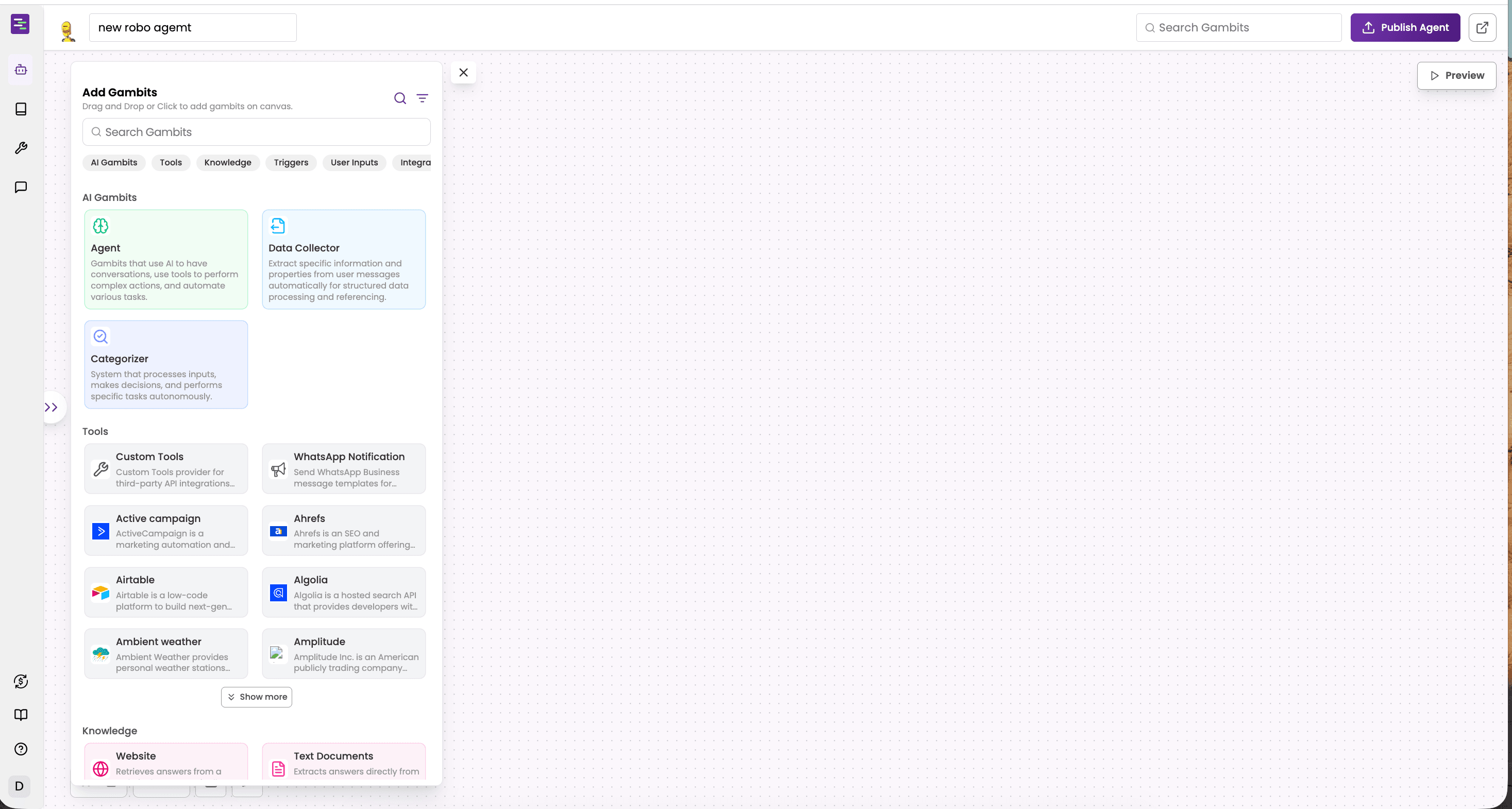The height and width of the screenshot is (809, 1512).
Task: Click the Ambient weather title text
Action: coord(159,642)
